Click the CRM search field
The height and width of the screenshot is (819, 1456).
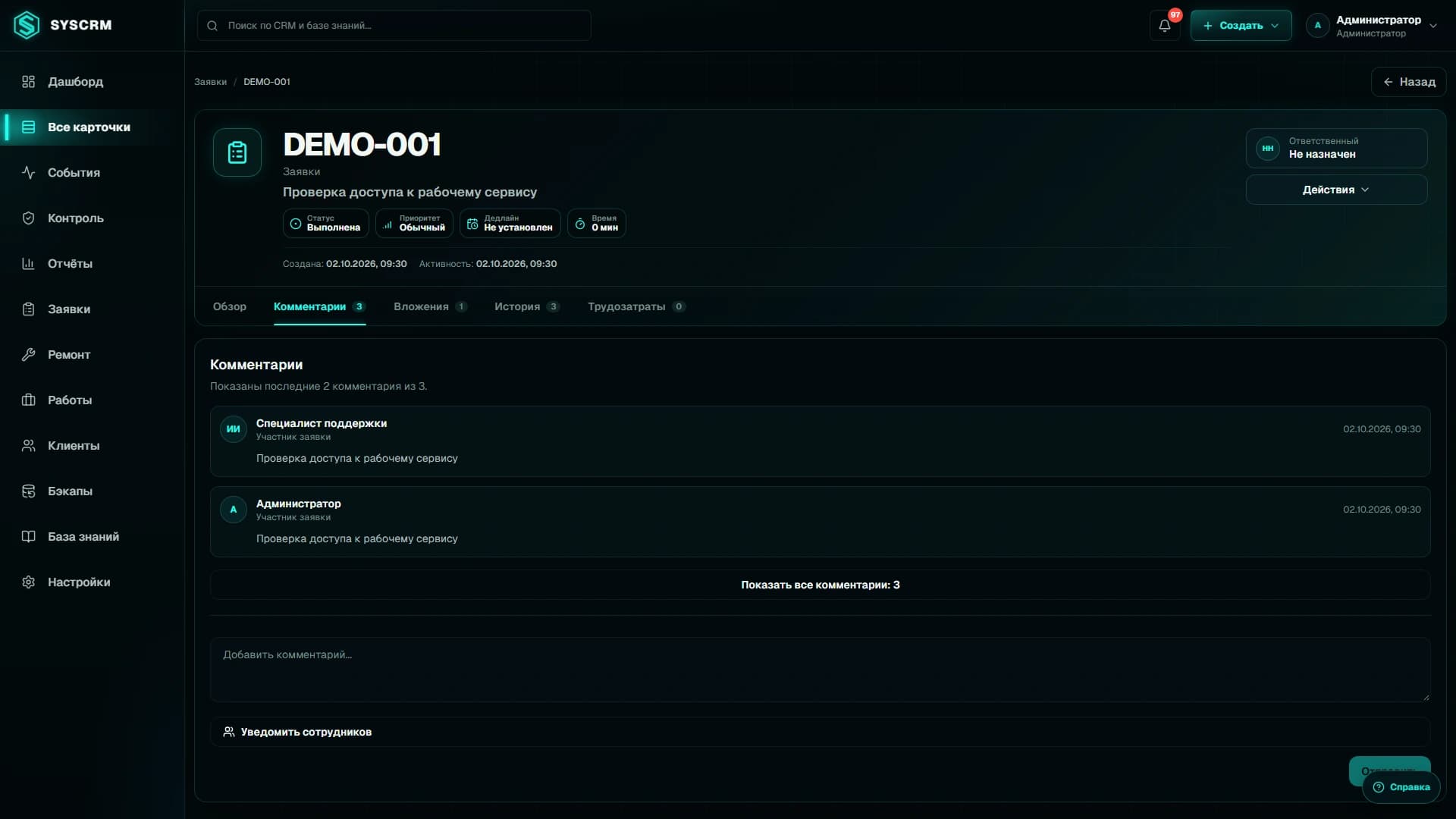[x=394, y=26]
